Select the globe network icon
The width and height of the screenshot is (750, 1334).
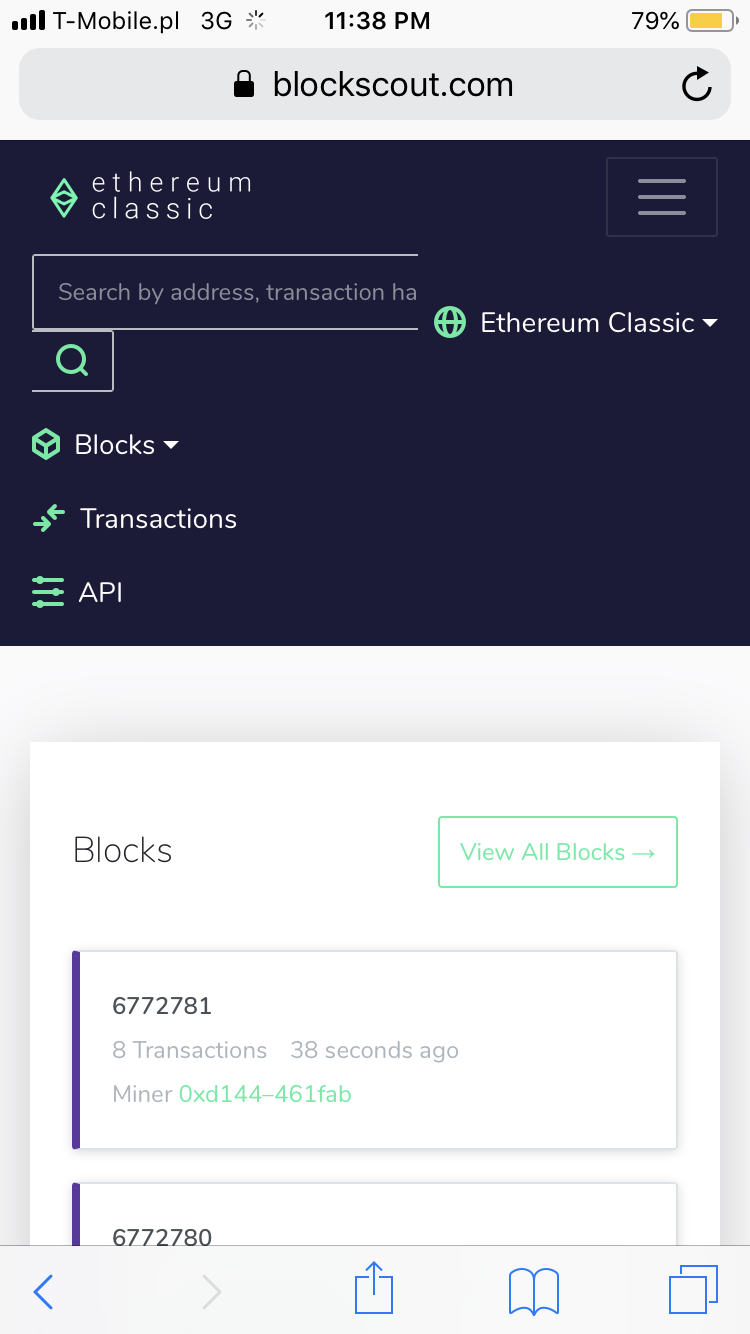point(450,322)
